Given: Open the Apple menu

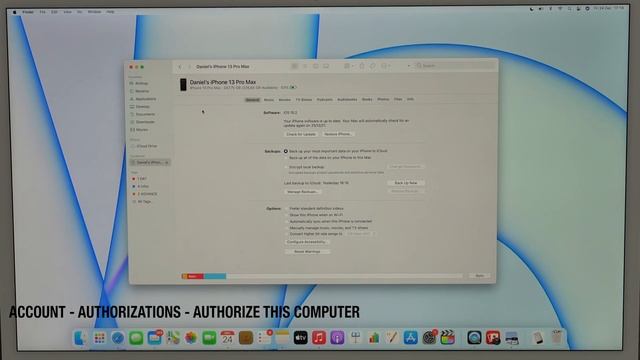Looking at the screenshot, I should click(15, 12).
